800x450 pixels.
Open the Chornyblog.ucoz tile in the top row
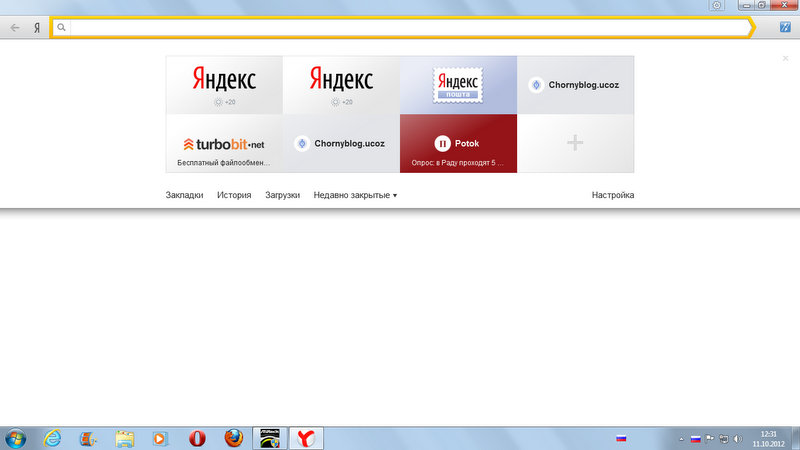tap(576, 85)
